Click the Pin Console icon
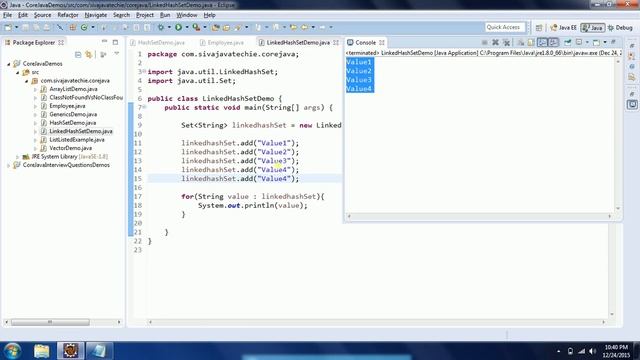640x360 pixels. (567, 42)
